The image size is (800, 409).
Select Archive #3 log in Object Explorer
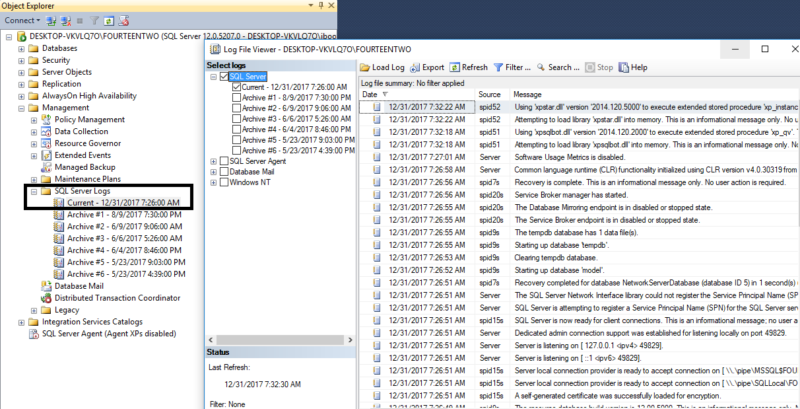(124, 239)
